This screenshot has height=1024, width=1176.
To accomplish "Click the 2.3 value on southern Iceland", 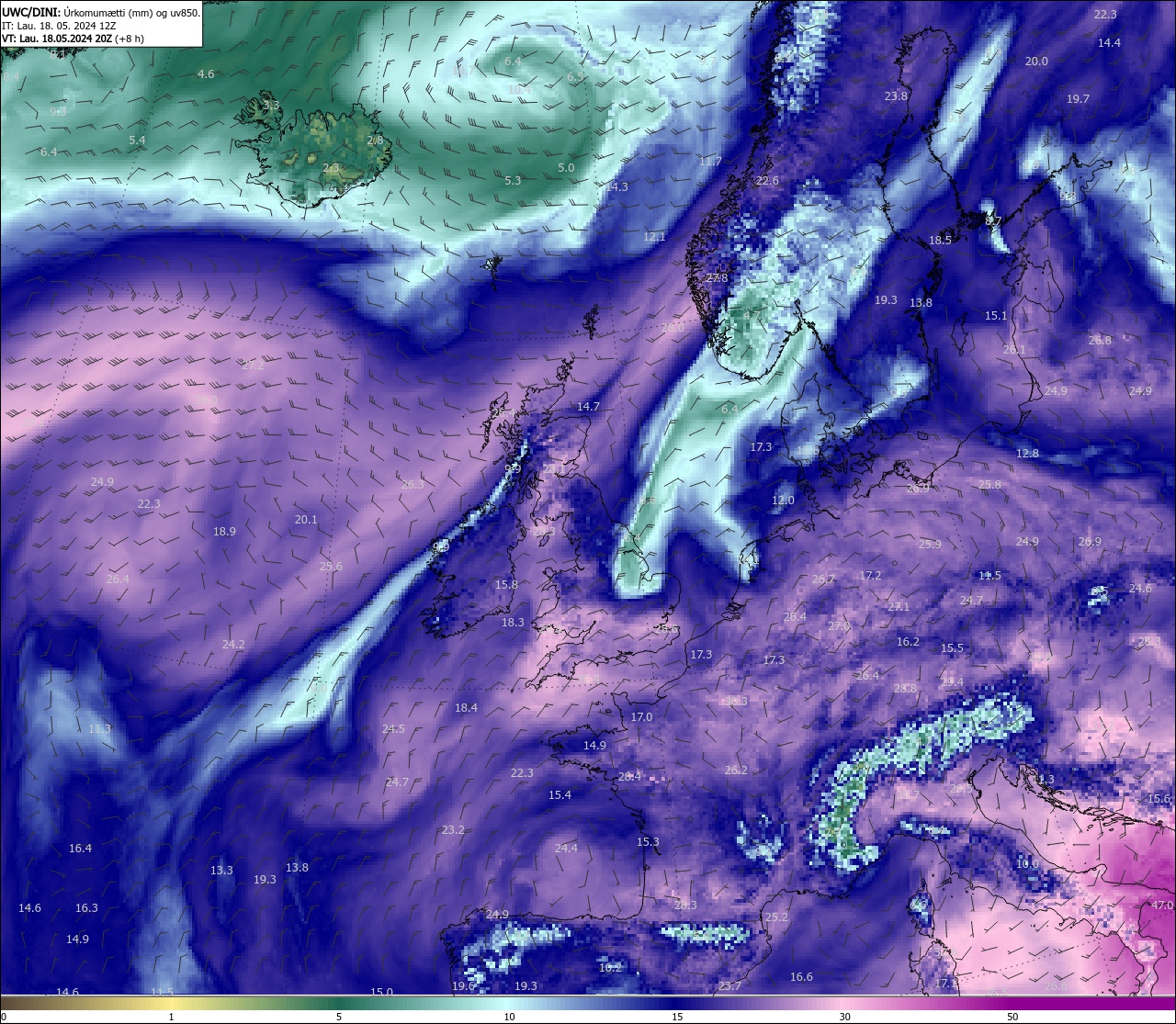I will [331, 168].
